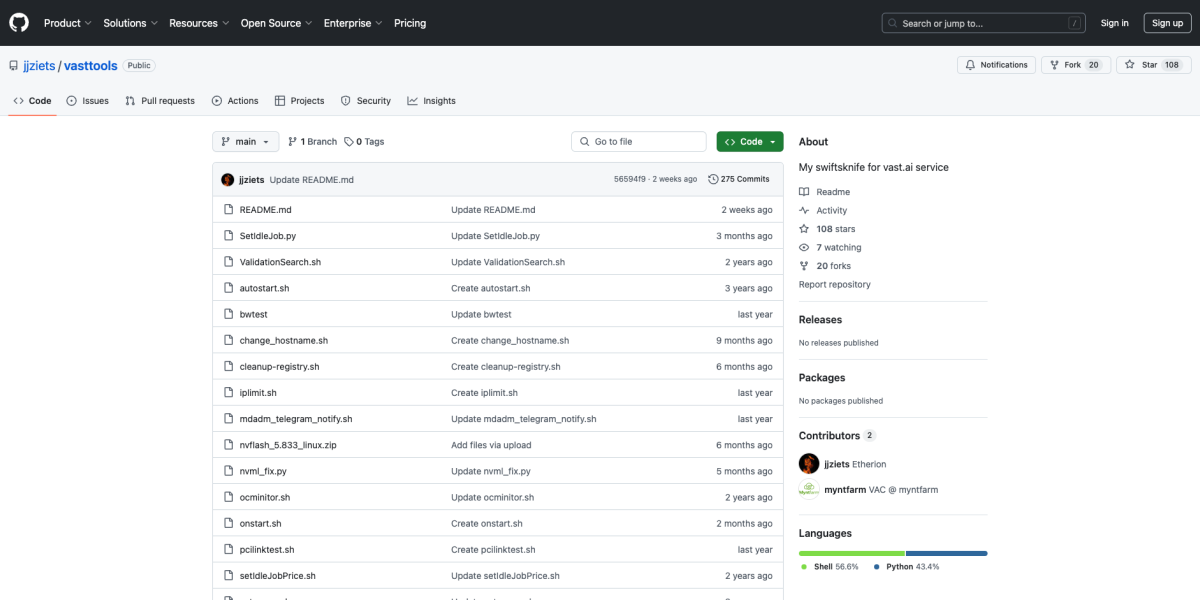Viewport: 1200px width, 600px height.
Task: Click the myntfarm contributor avatar
Action: (x=809, y=490)
